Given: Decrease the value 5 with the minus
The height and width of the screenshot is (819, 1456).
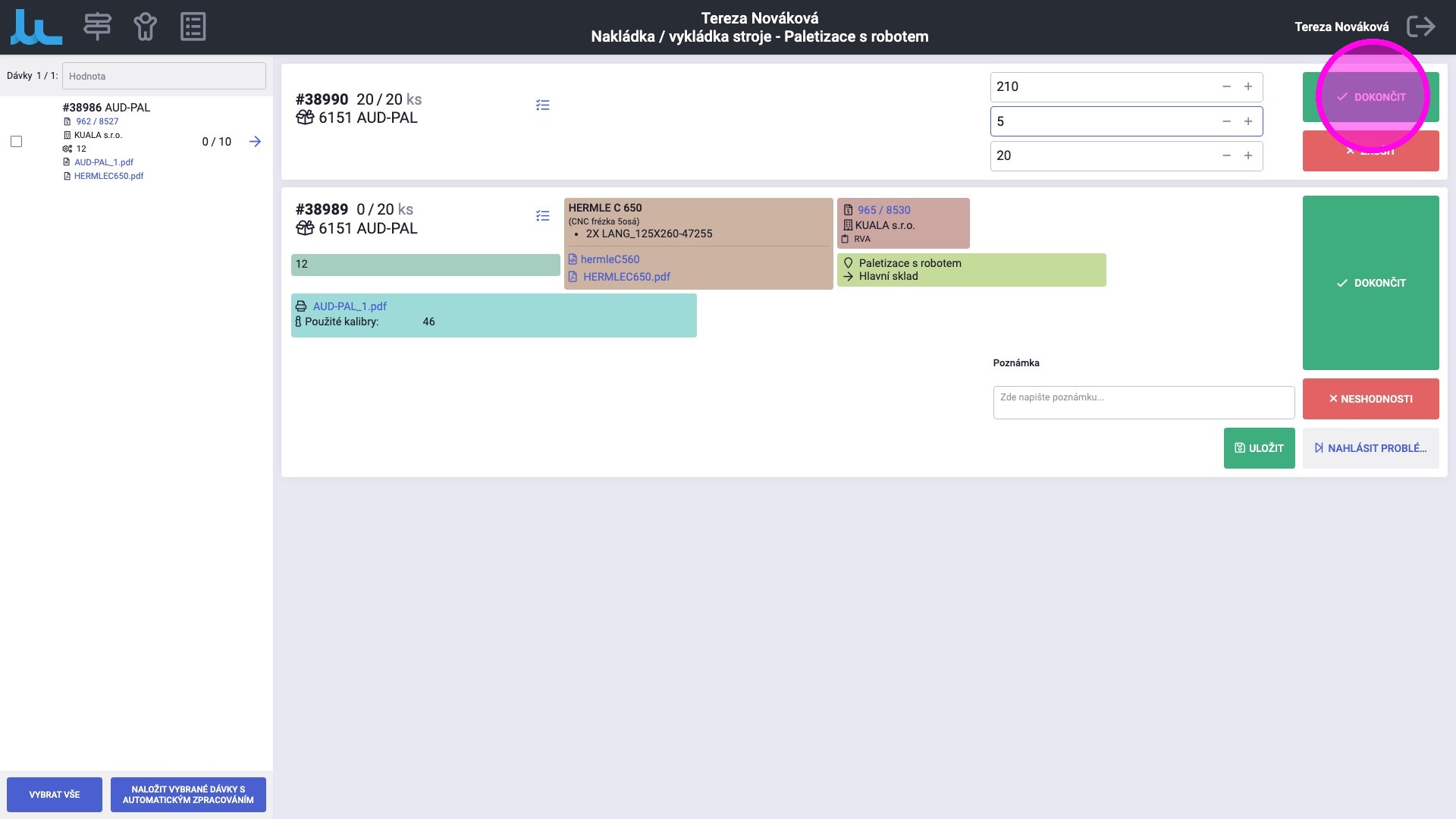Looking at the screenshot, I should pyautogui.click(x=1226, y=121).
